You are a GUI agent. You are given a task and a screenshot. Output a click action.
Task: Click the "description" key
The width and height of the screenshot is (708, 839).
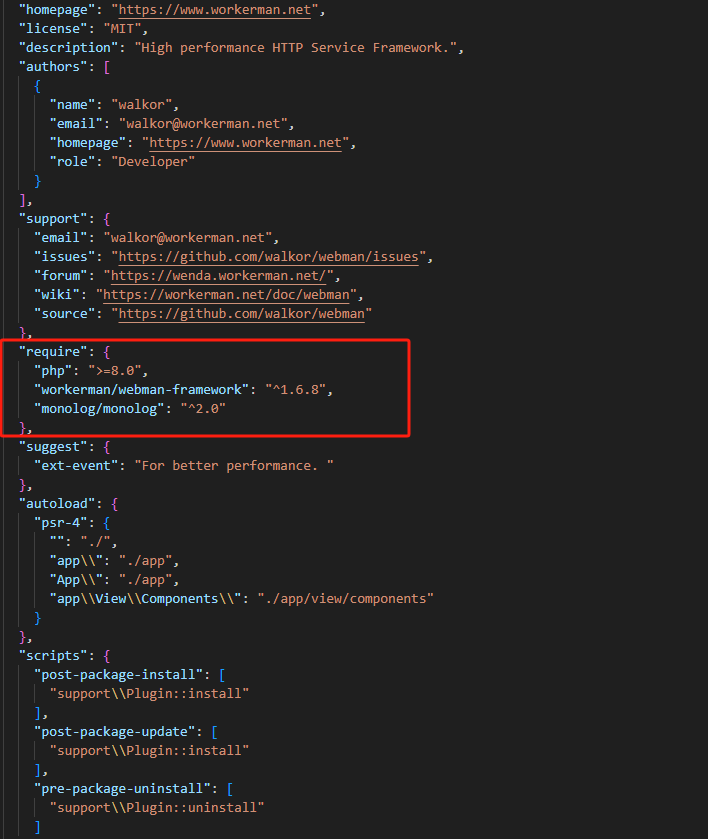tap(68, 48)
